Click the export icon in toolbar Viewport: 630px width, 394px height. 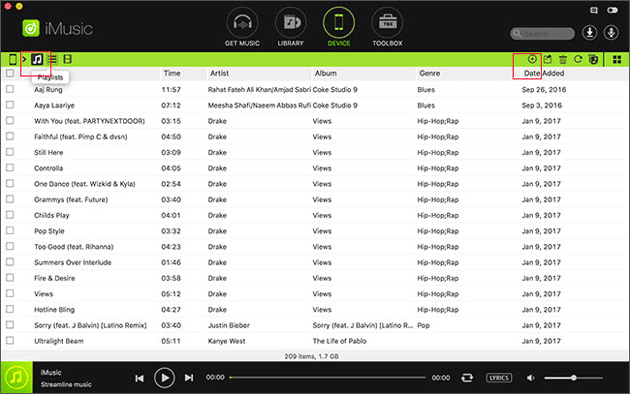coord(548,59)
